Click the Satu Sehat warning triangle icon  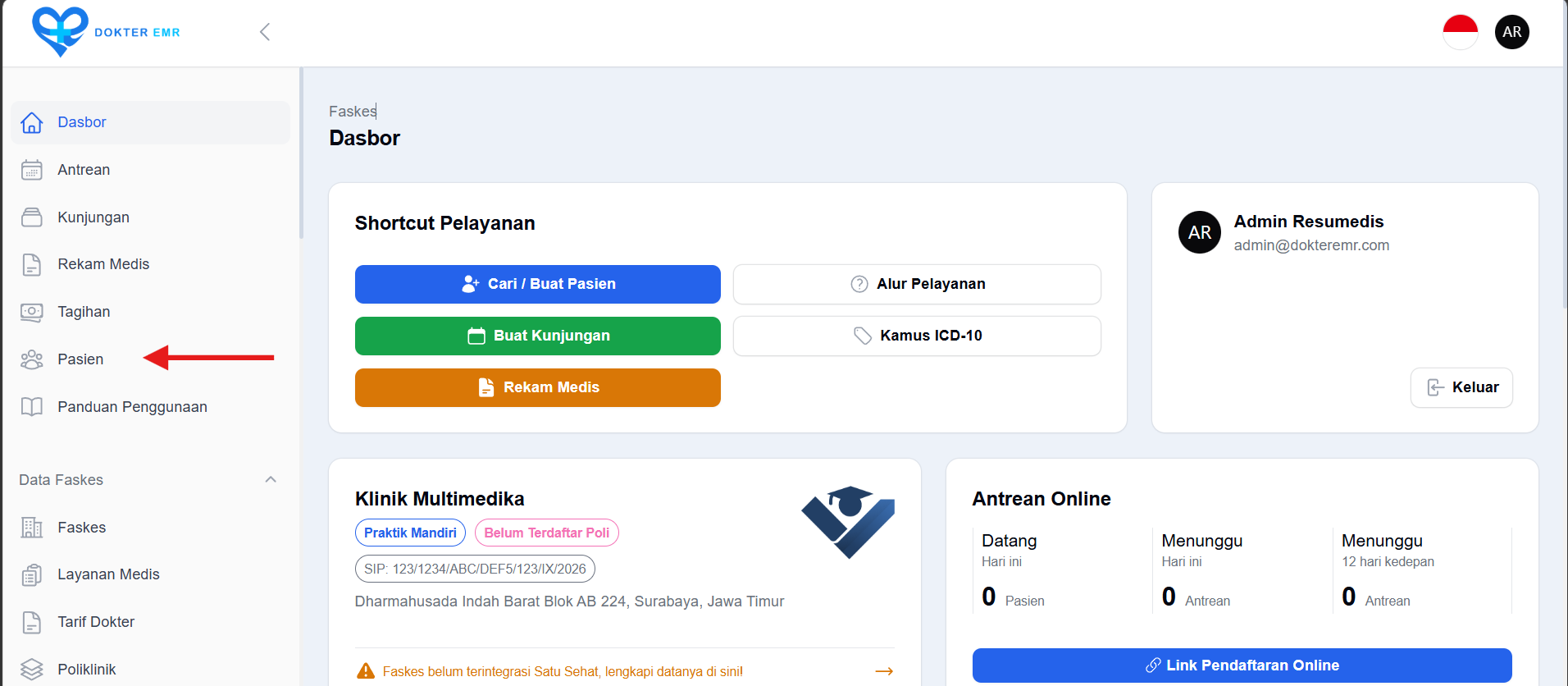[x=366, y=671]
